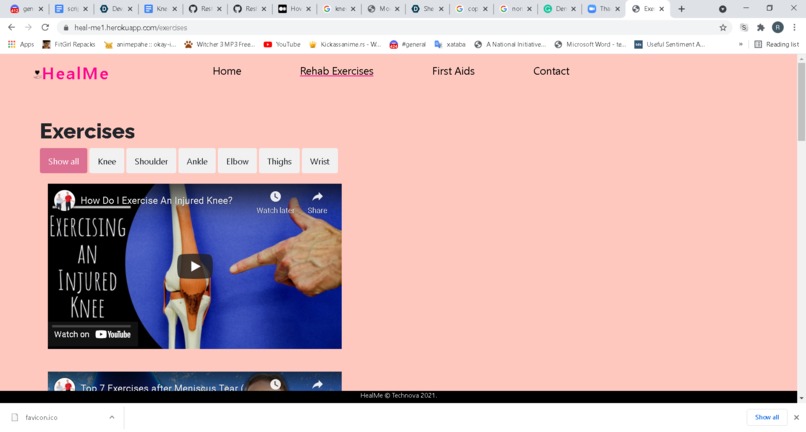Filter exercises by Wrist

(x=319, y=161)
